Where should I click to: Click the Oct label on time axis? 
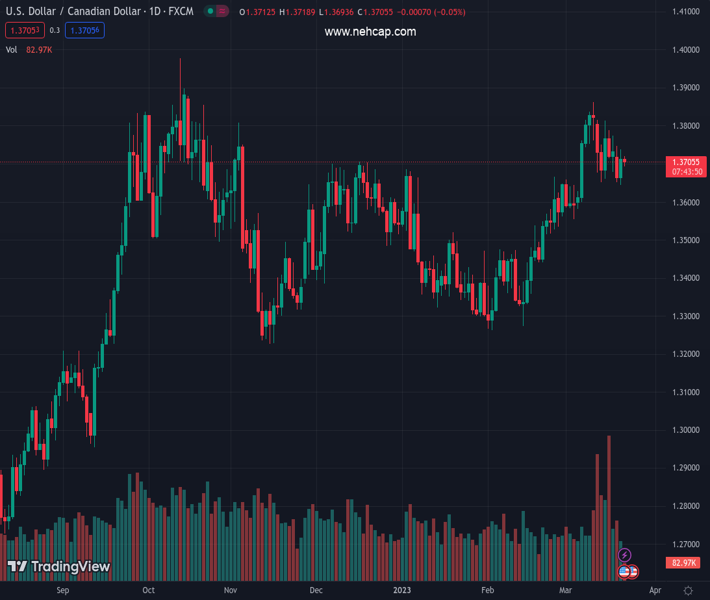(x=148, y=591)
